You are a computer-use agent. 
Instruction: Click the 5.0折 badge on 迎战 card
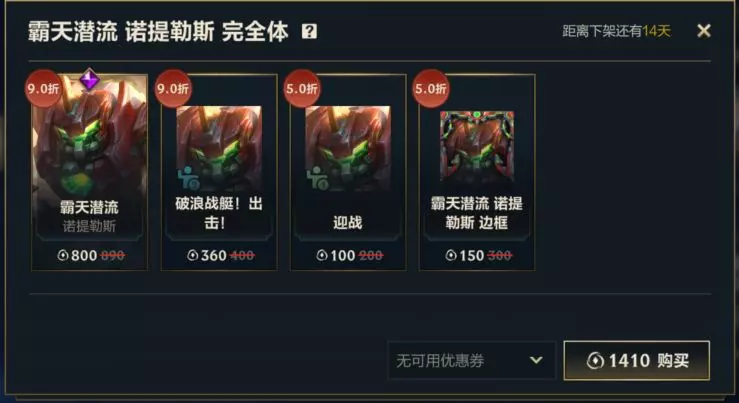(302, 89)
